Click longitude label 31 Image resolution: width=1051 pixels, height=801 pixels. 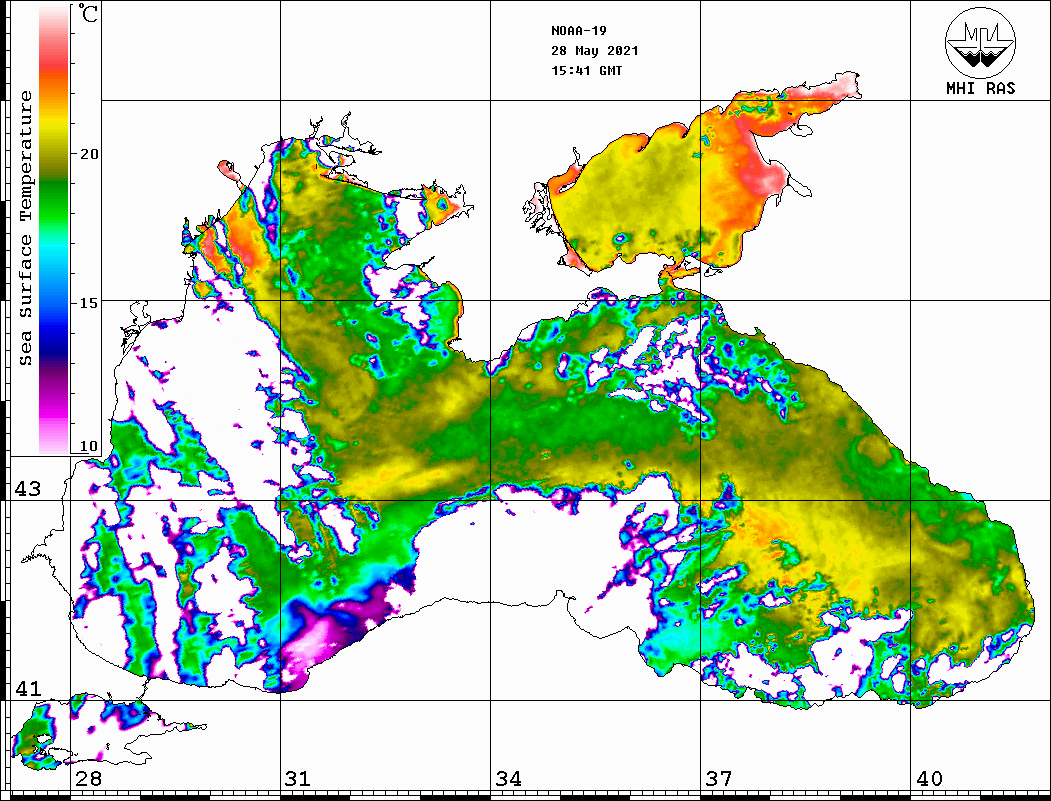[x=298, y=779]
